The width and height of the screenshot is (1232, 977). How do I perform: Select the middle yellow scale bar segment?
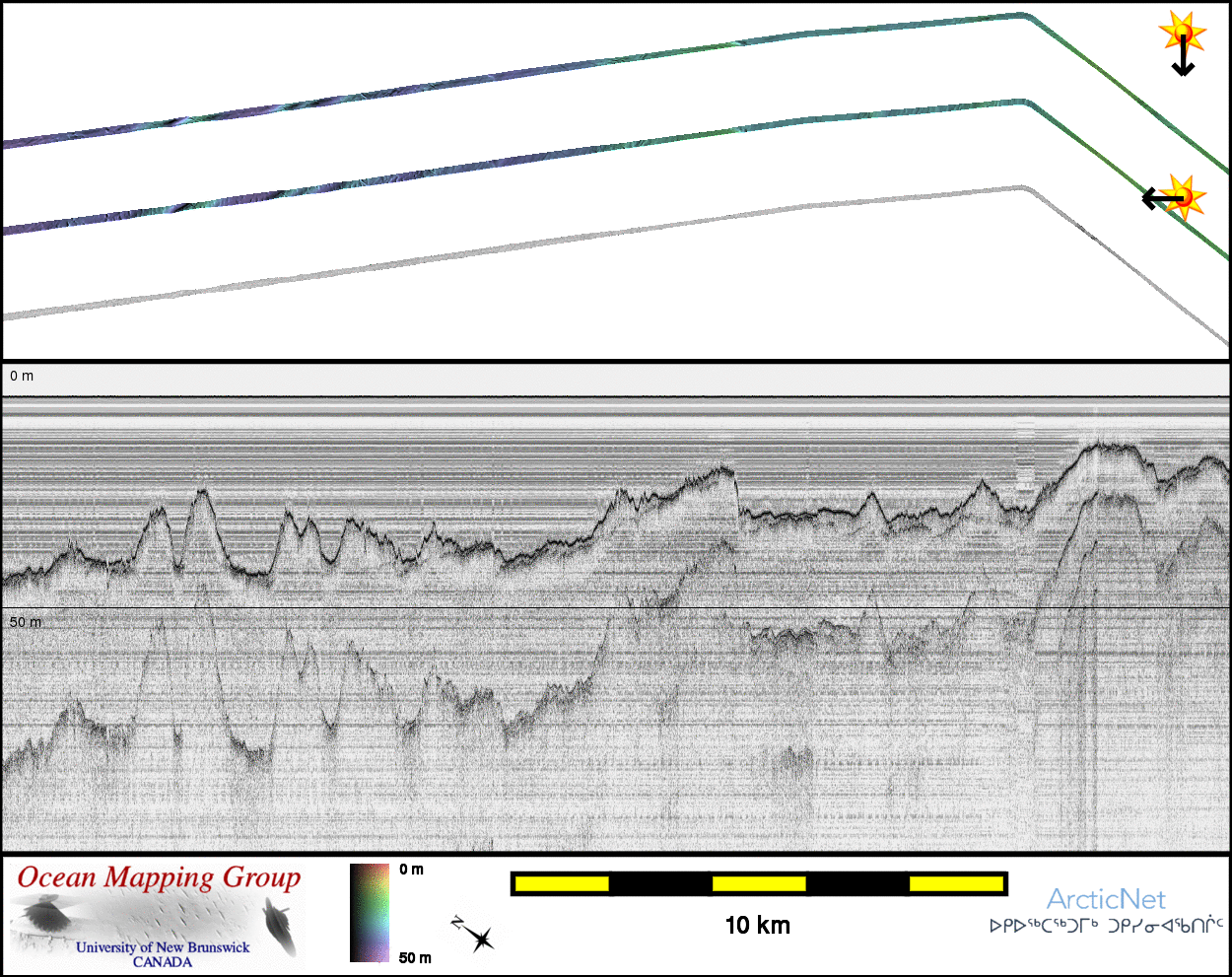coord(759,884)
